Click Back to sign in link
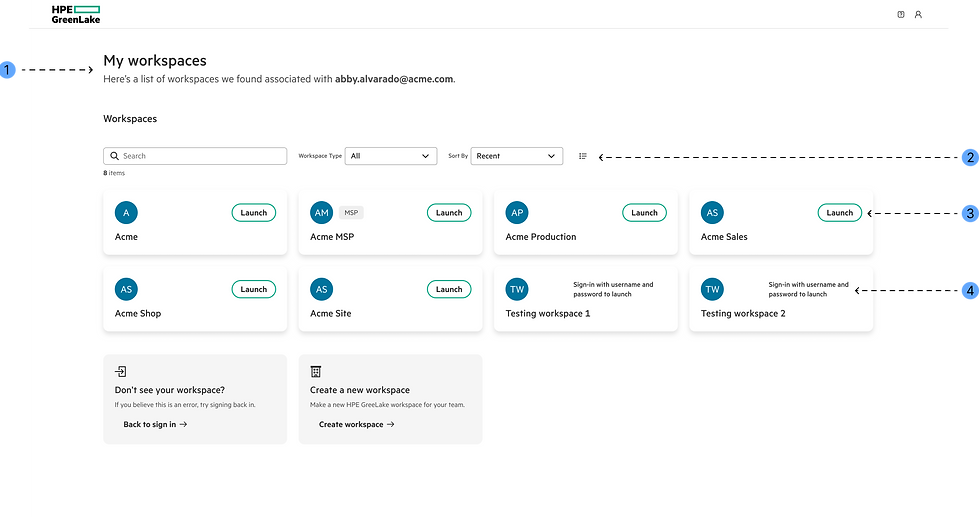This screenshot has width=979, height=517. [x=155, y=425]
